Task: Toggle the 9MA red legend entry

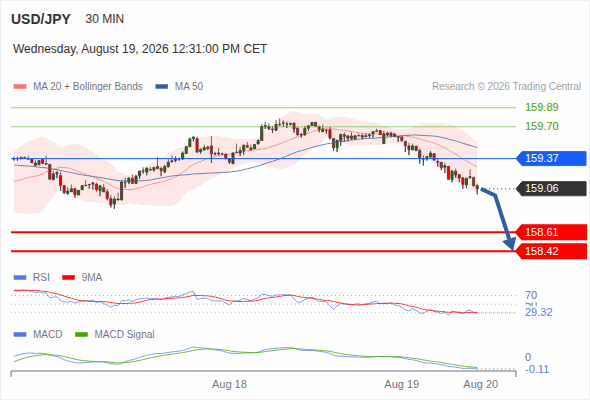Action: point(82,277)
